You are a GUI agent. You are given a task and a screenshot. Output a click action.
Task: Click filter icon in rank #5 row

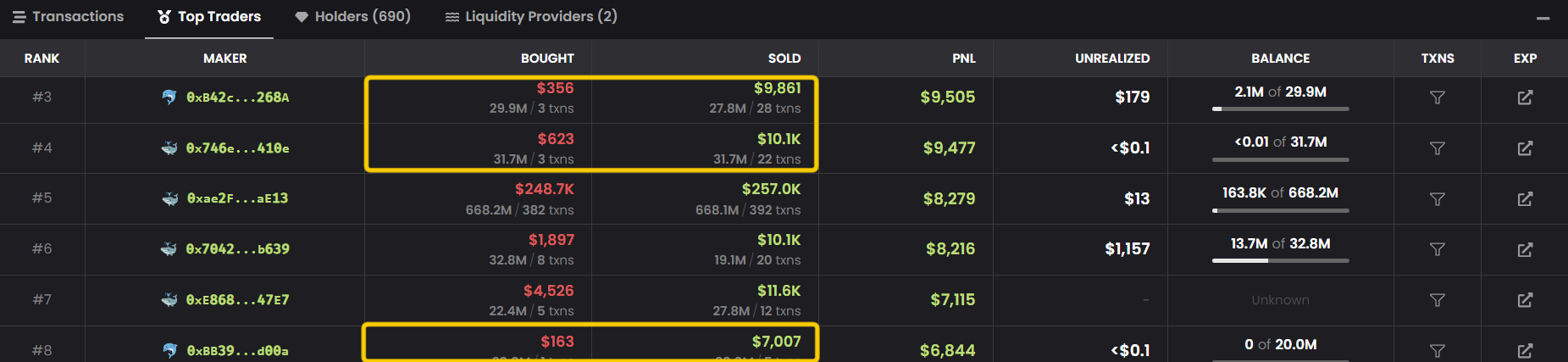click(x=1437, y=198)
